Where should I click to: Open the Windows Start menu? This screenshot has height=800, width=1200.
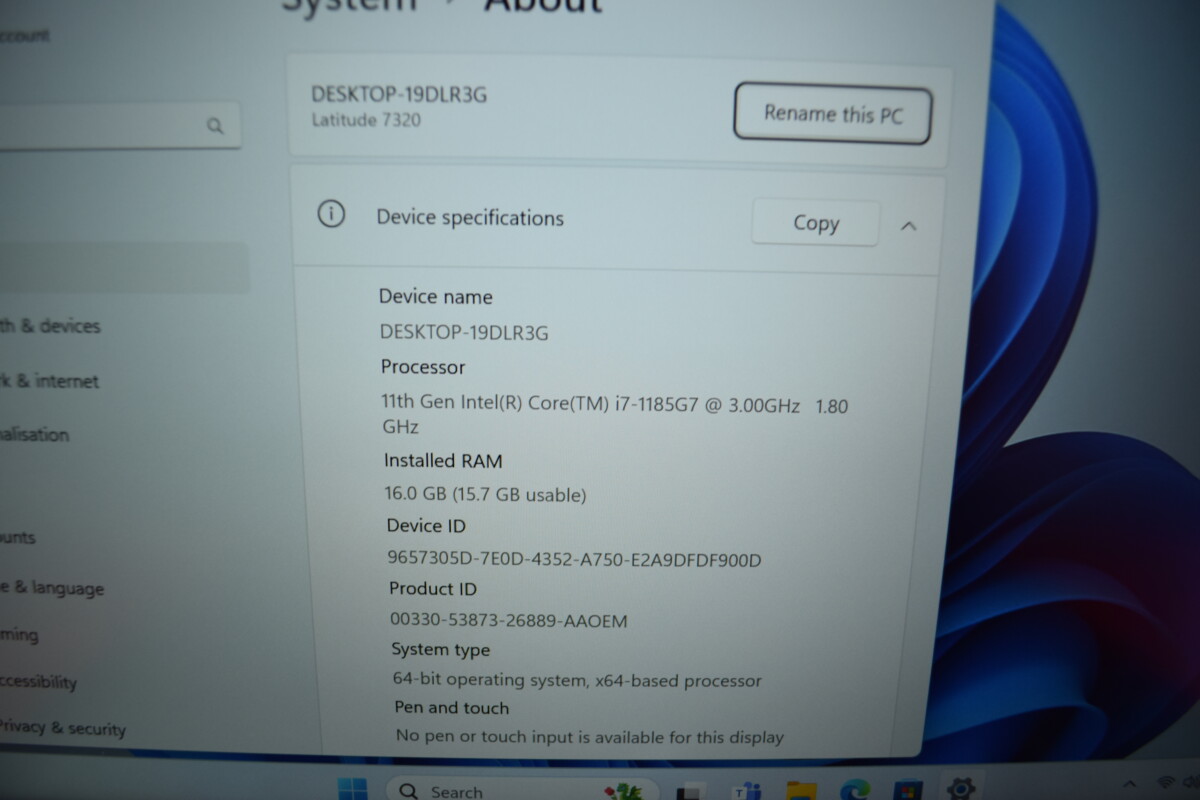point(352,790)
